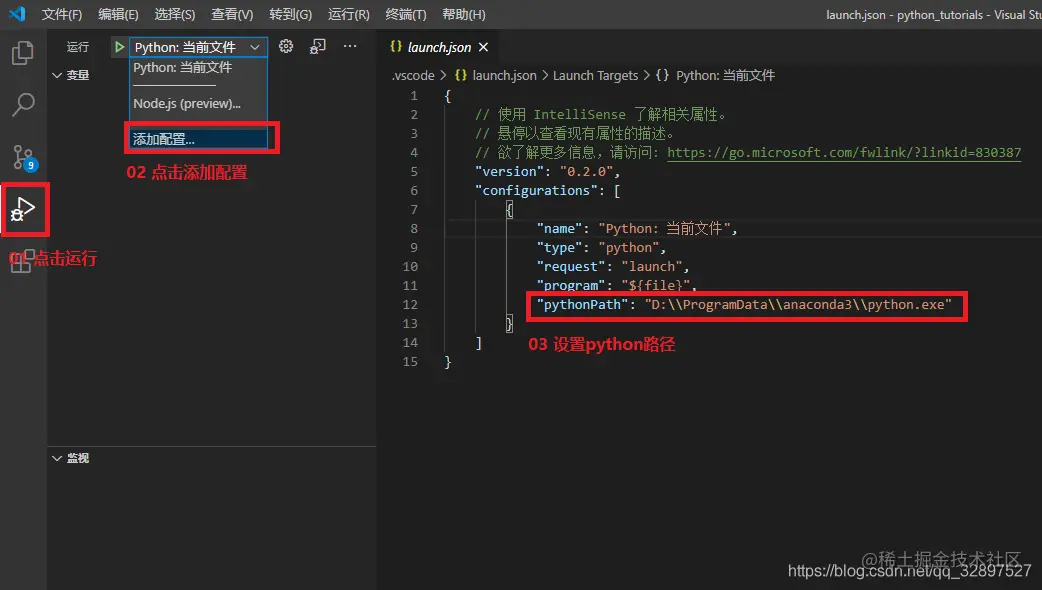
Task: Click the "request" key on line 10
Action: pyautogui.click(x=571, y=266)
